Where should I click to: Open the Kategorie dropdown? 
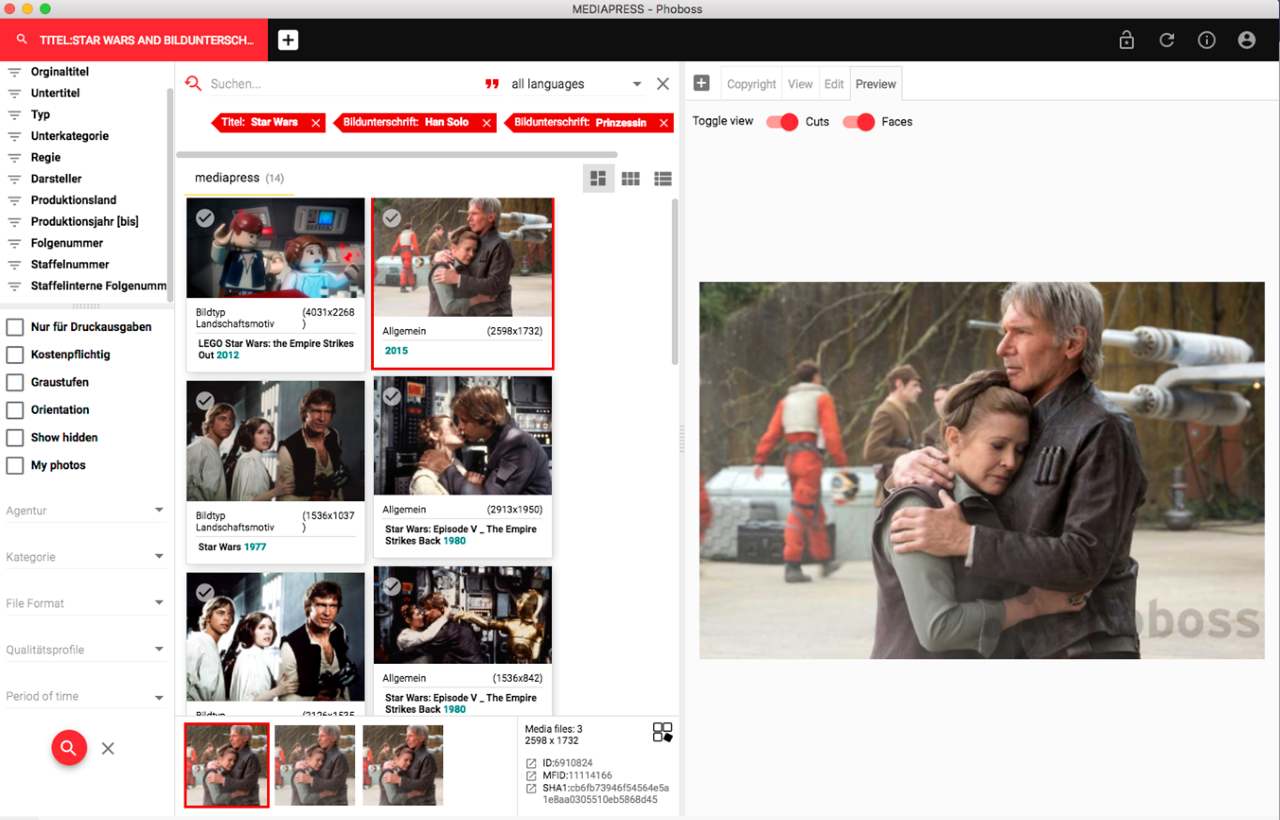pyautogui.click(x=86, y=557)
